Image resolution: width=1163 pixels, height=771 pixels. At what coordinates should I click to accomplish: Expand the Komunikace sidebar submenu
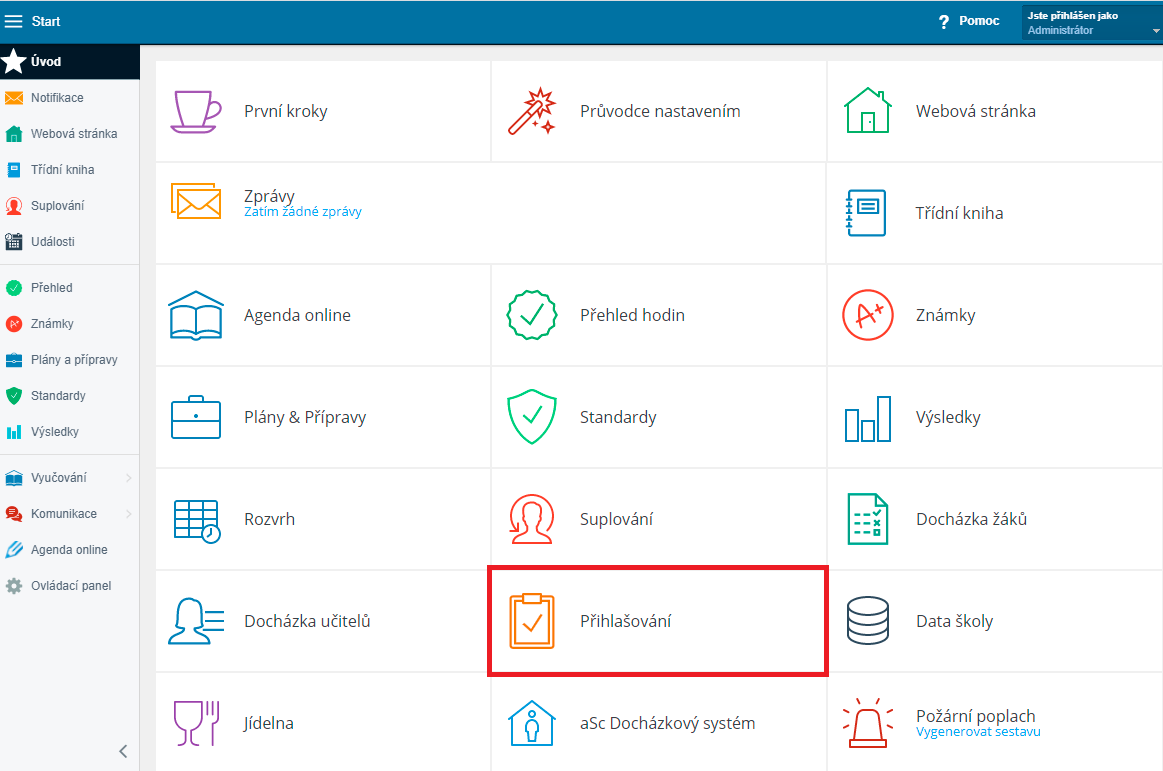point(128,514)
